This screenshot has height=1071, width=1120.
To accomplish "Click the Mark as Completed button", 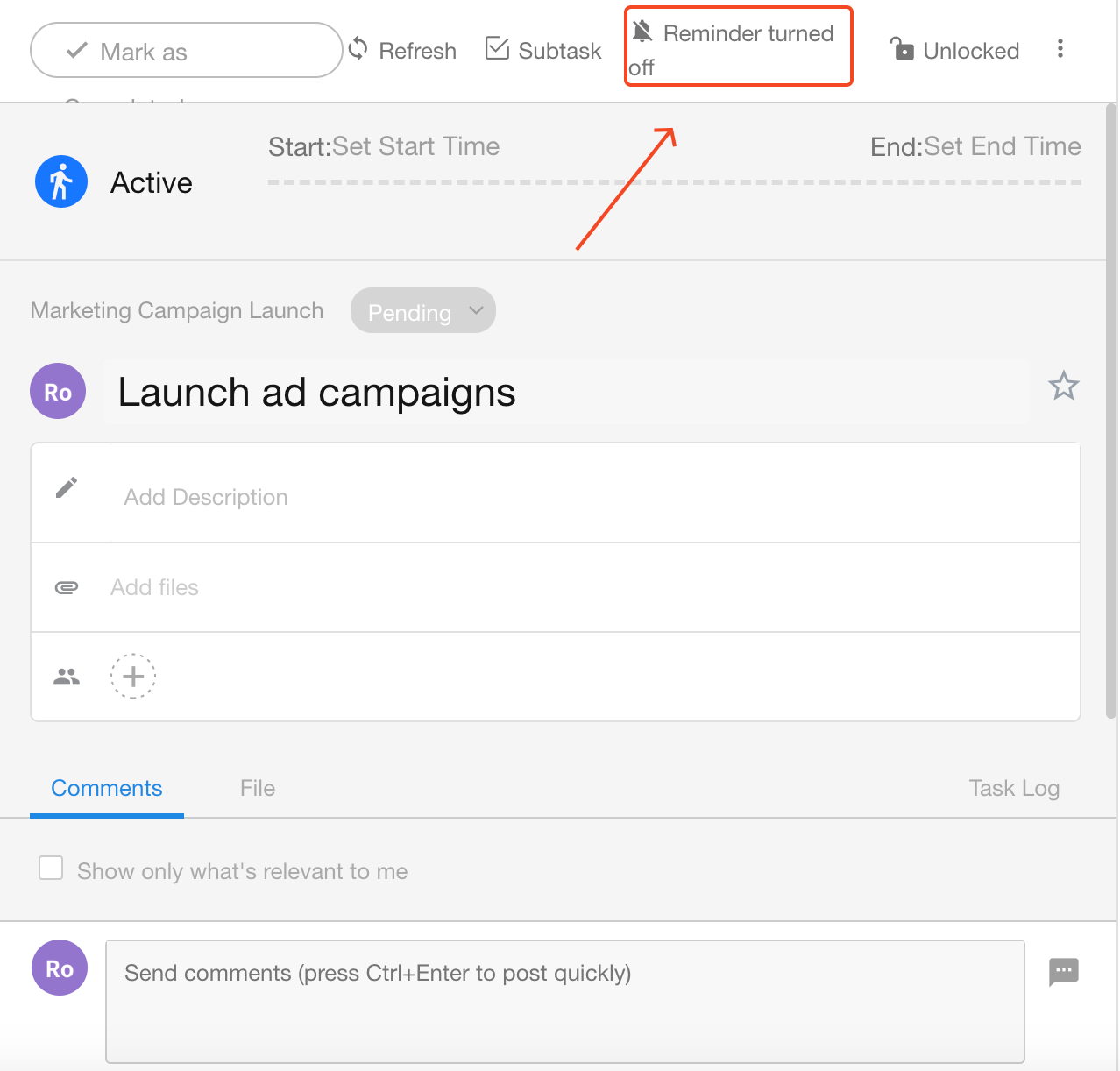I will [x=186, y=51].
